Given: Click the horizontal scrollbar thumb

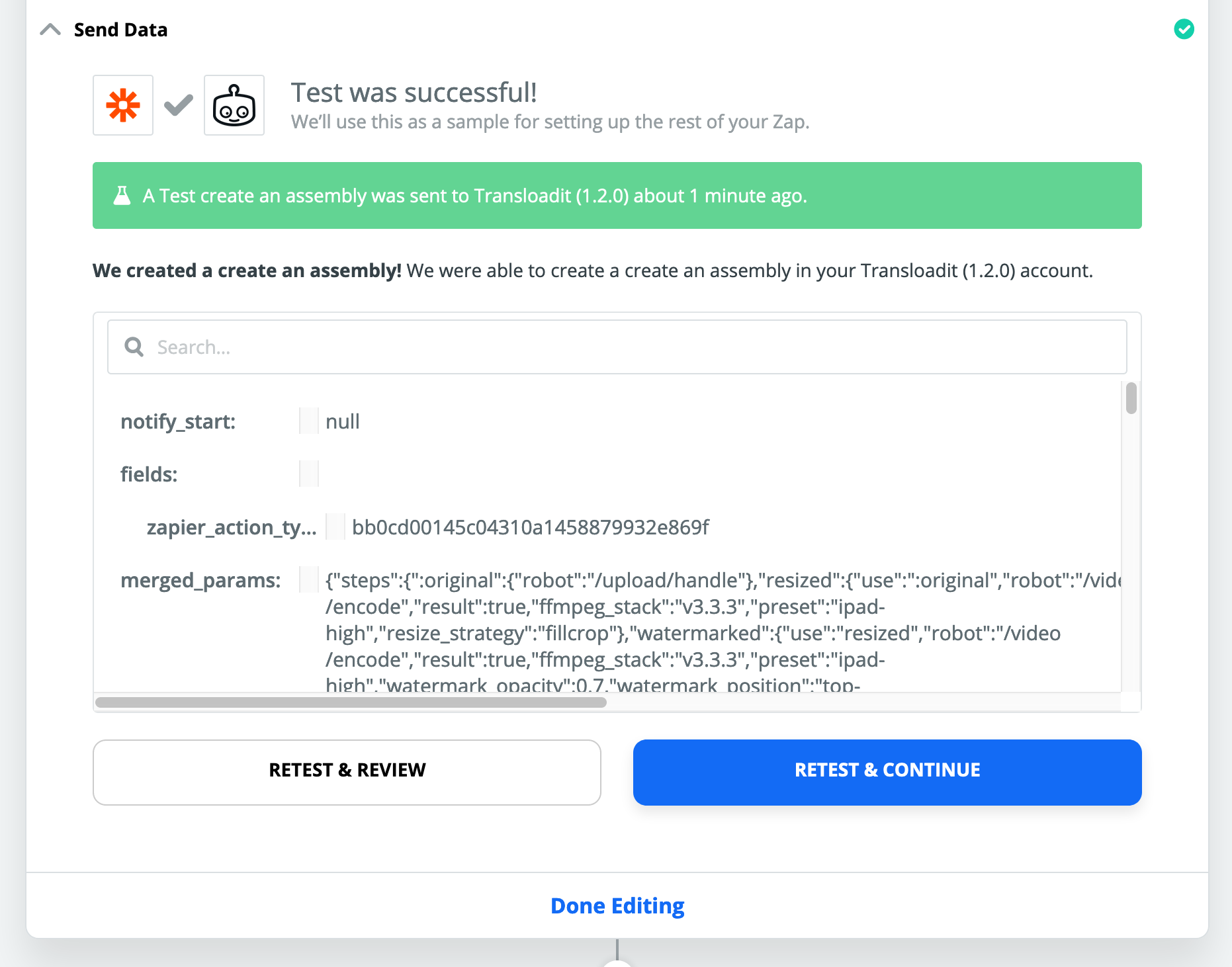Looking at the screenshot, I should pos(351,702).
